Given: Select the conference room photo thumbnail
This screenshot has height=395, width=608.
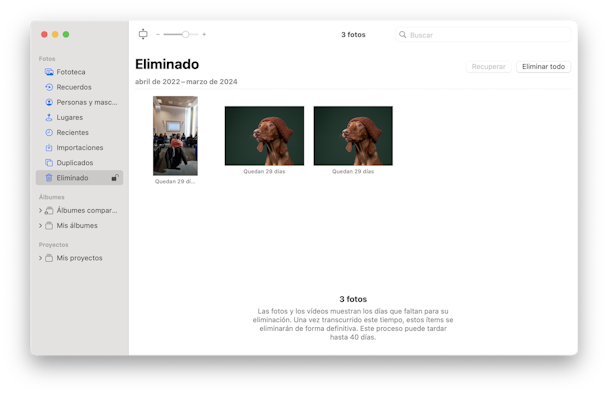Looking at the screenshot, I should coord(175,136).
